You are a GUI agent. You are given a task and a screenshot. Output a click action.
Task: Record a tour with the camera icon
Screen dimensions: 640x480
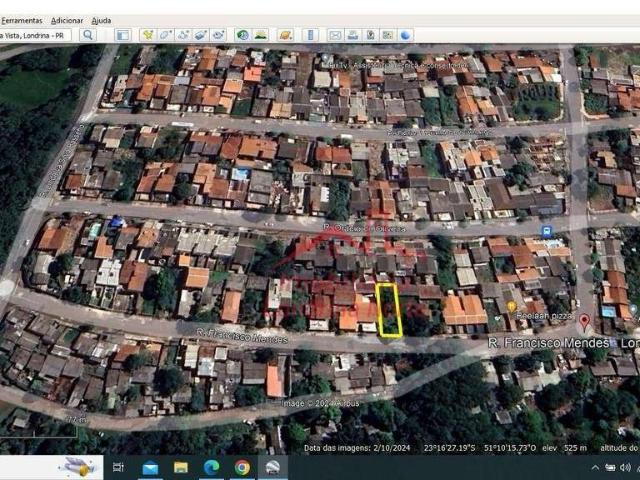(x=218, y=35)
